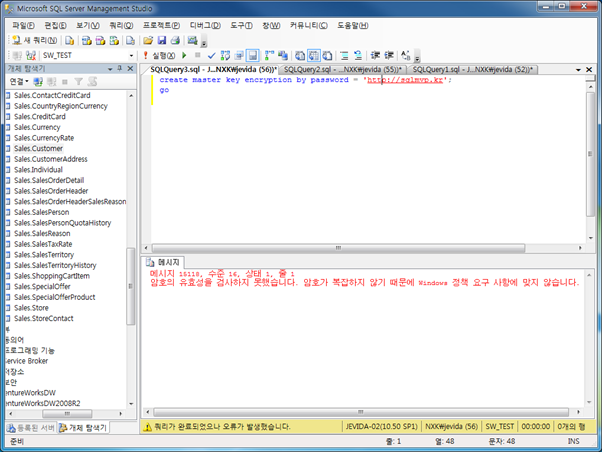
Task: Click the Object Explorer filter icon
Action: click(x=79, y=82)
